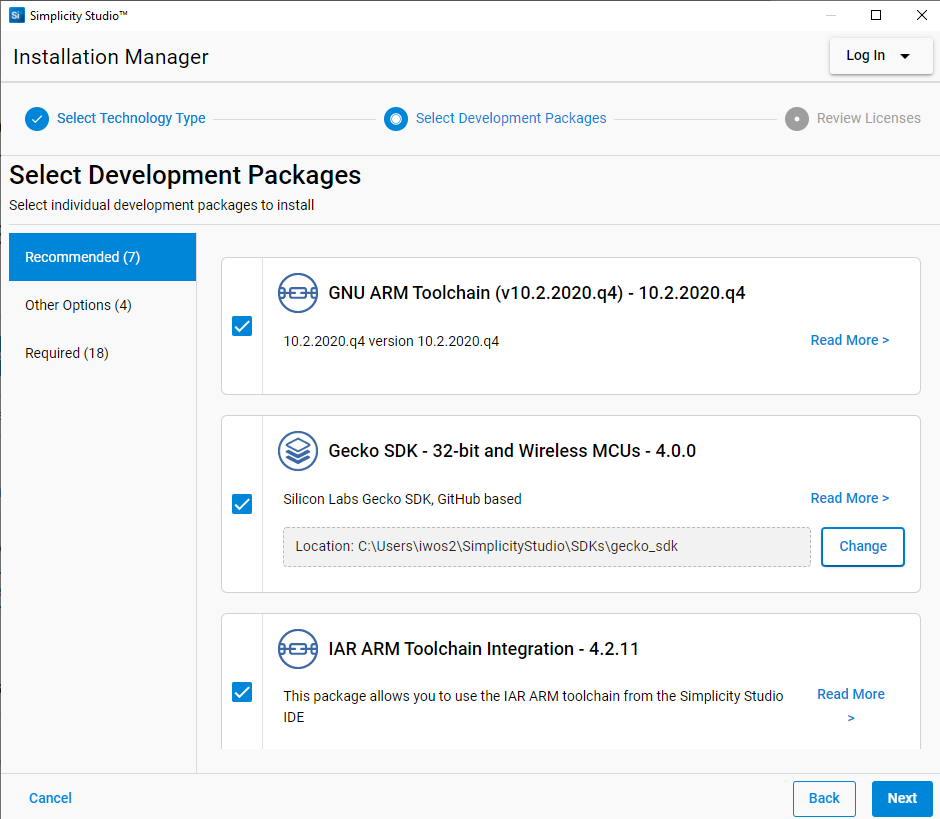Viewport: 940px width, 819px height.
Task: Click the completed Select Technology Type step icon
Action: point(37,119)
